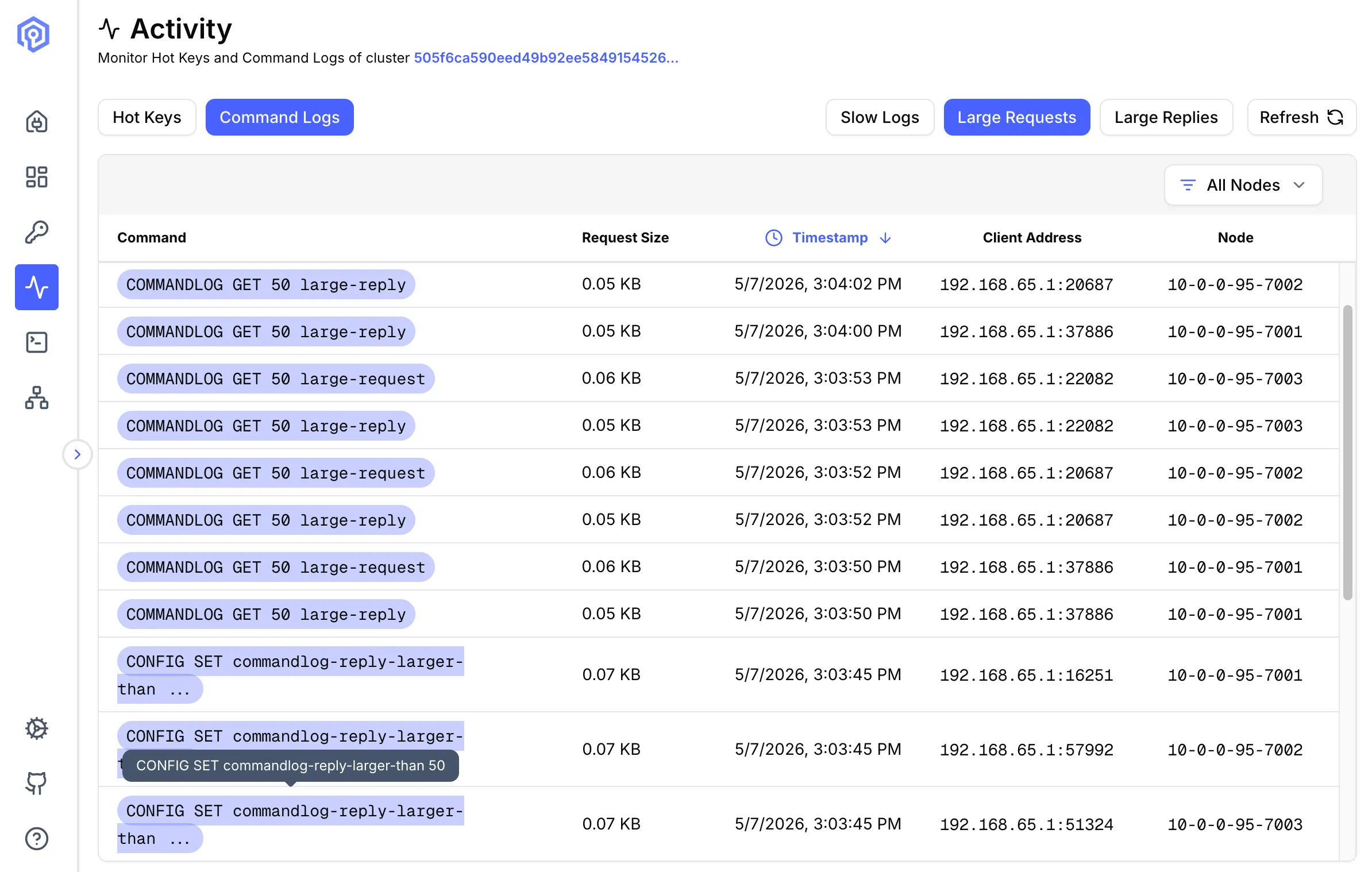
Task: Open the terminal command sidebar icon
Action: [37, 342]
